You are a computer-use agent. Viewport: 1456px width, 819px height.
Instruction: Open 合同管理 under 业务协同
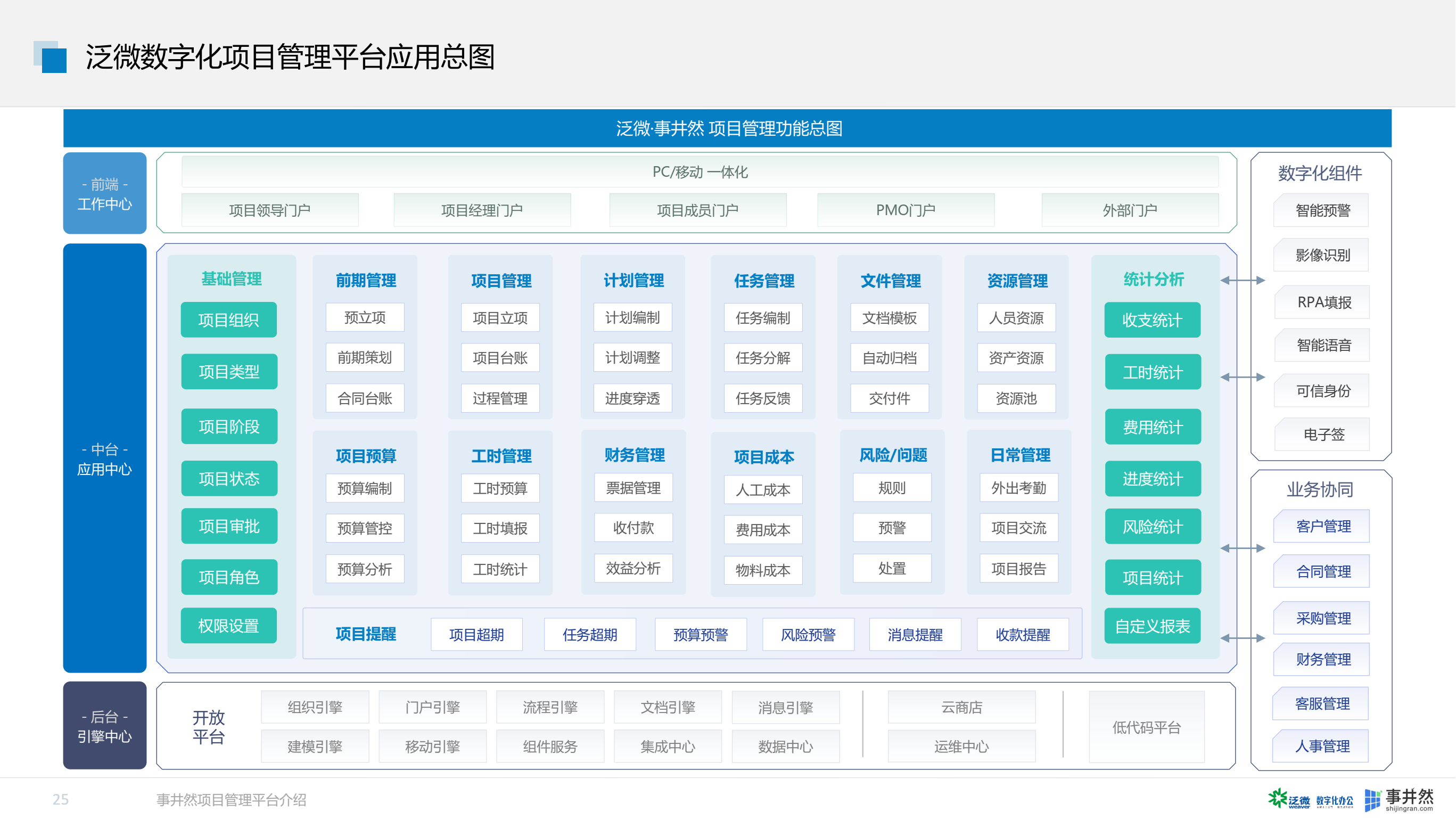1322,571
